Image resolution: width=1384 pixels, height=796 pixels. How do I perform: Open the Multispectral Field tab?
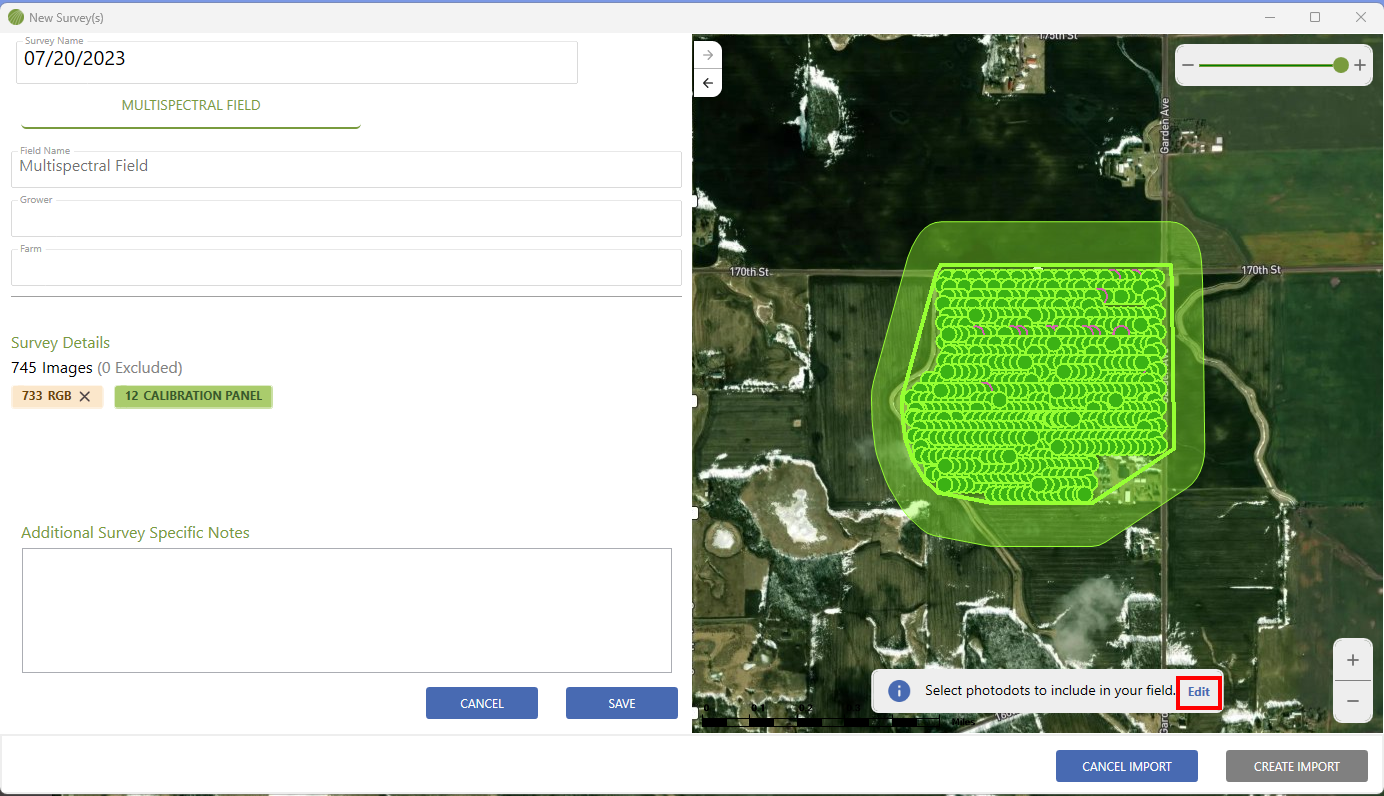point(191,105)
